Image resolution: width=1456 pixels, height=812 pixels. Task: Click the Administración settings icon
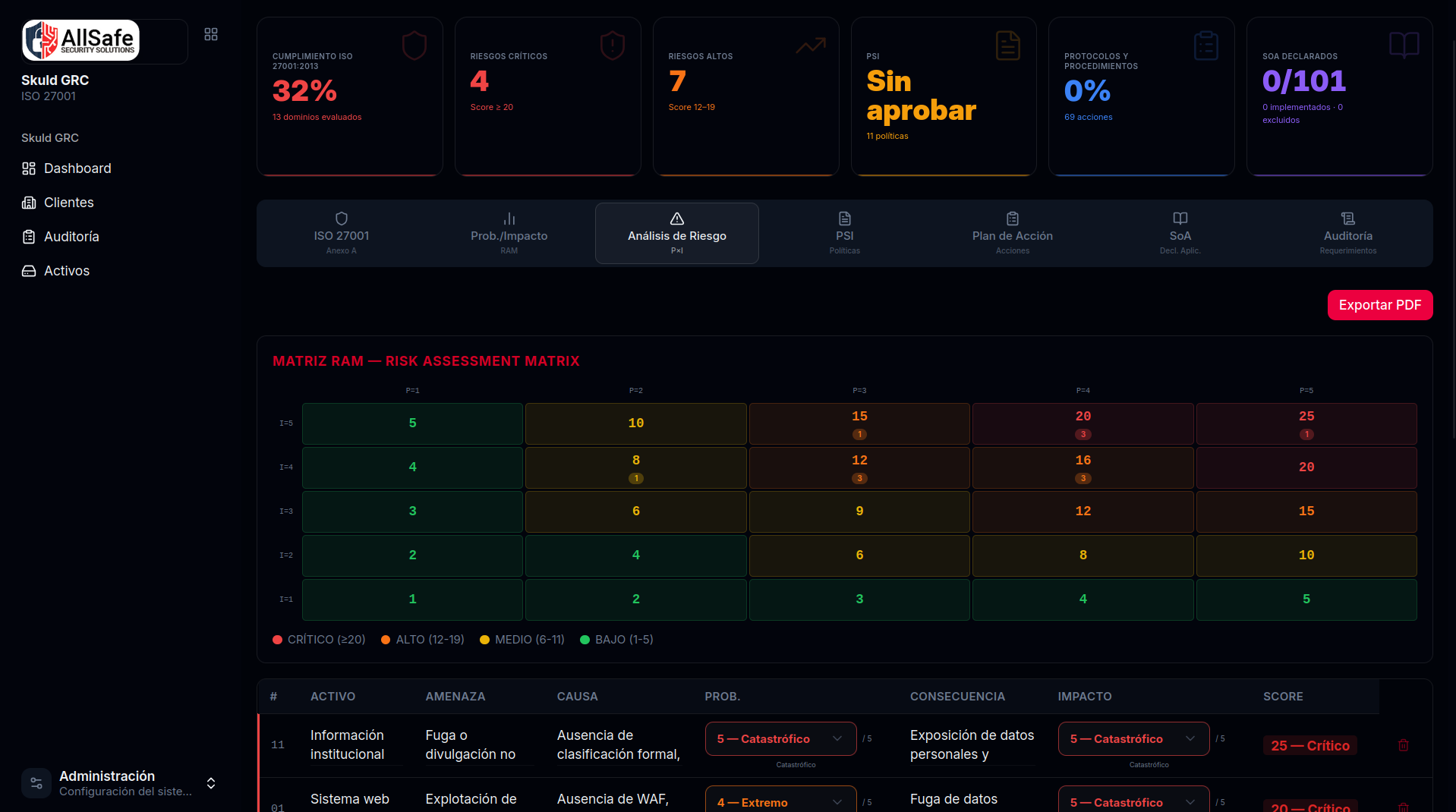36,783
